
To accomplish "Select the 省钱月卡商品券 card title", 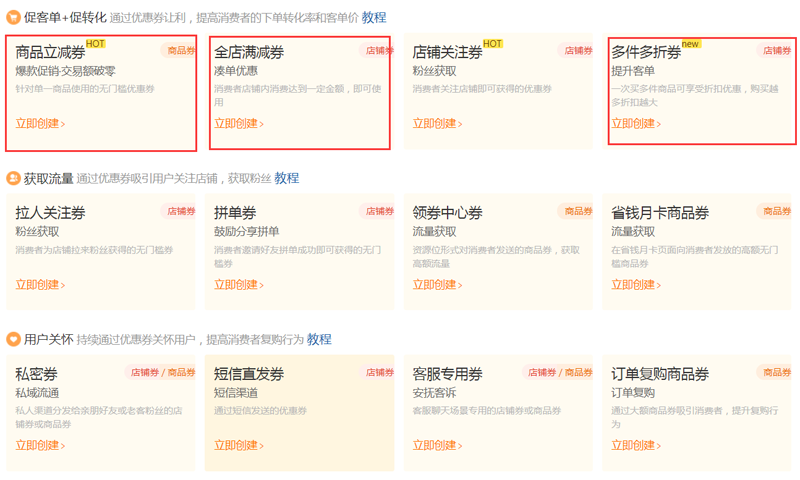I will coord(660,213).
